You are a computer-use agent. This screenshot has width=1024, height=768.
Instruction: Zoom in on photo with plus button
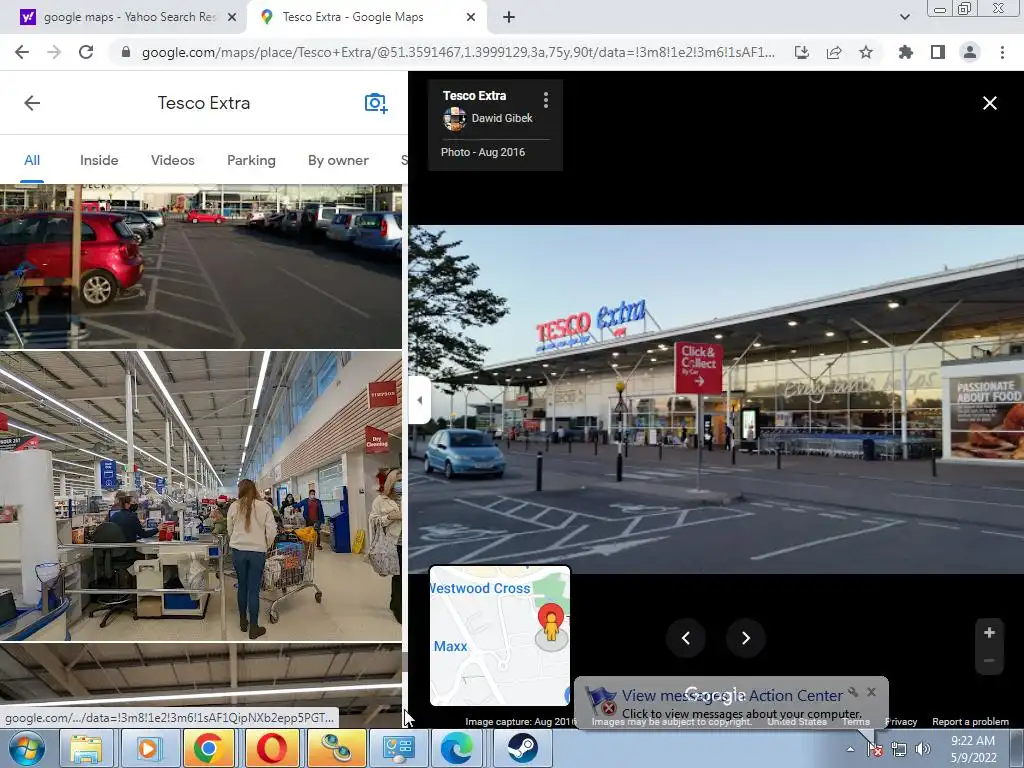coord(989,632)
